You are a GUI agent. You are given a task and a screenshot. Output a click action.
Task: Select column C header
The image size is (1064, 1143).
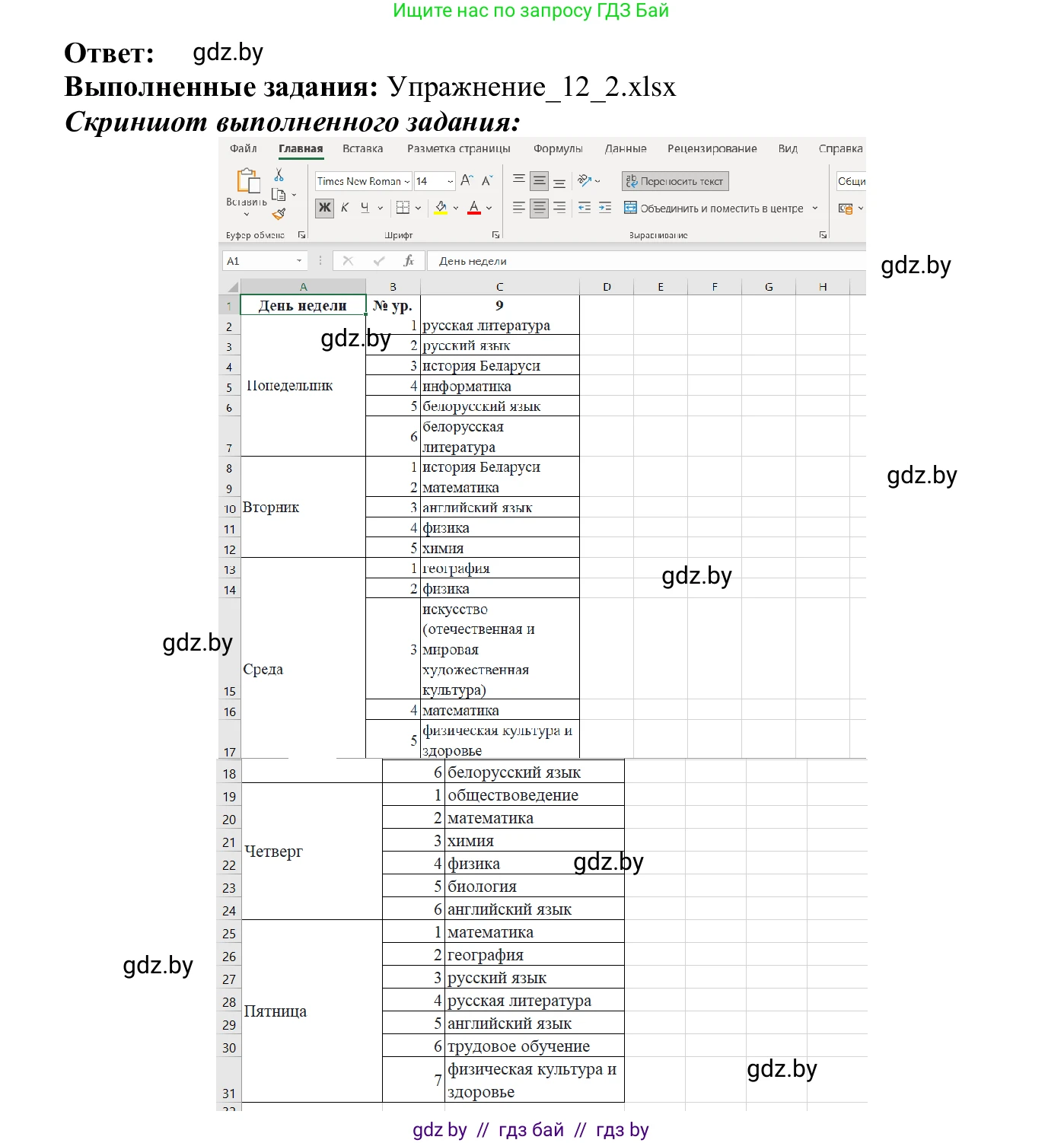(500, 287)
